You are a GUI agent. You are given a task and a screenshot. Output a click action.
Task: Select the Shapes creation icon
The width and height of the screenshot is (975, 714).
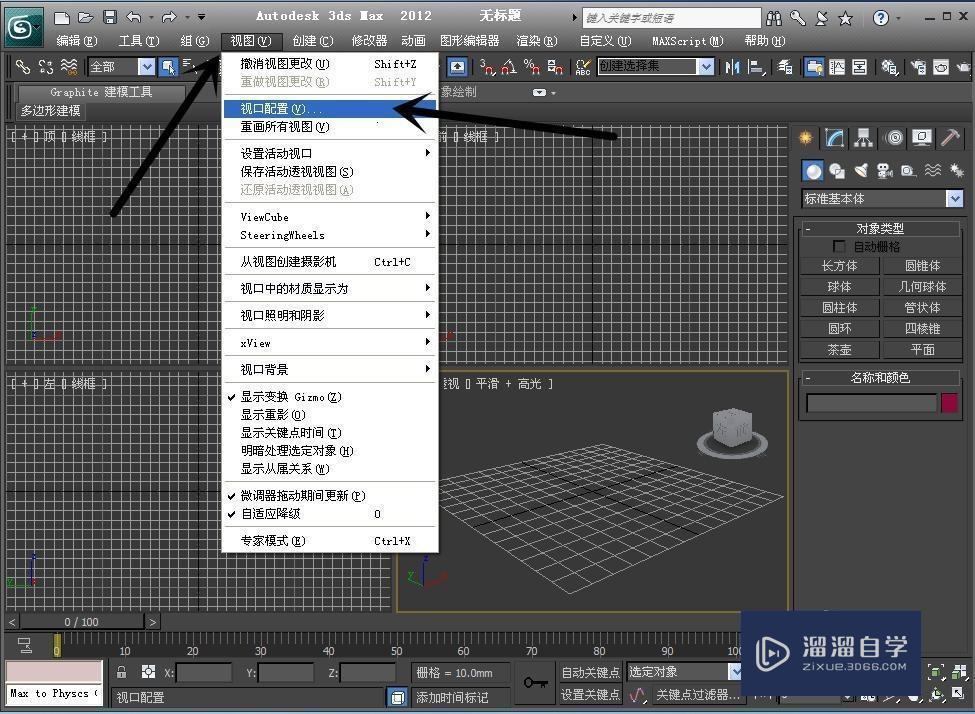(x=836, y=170)
